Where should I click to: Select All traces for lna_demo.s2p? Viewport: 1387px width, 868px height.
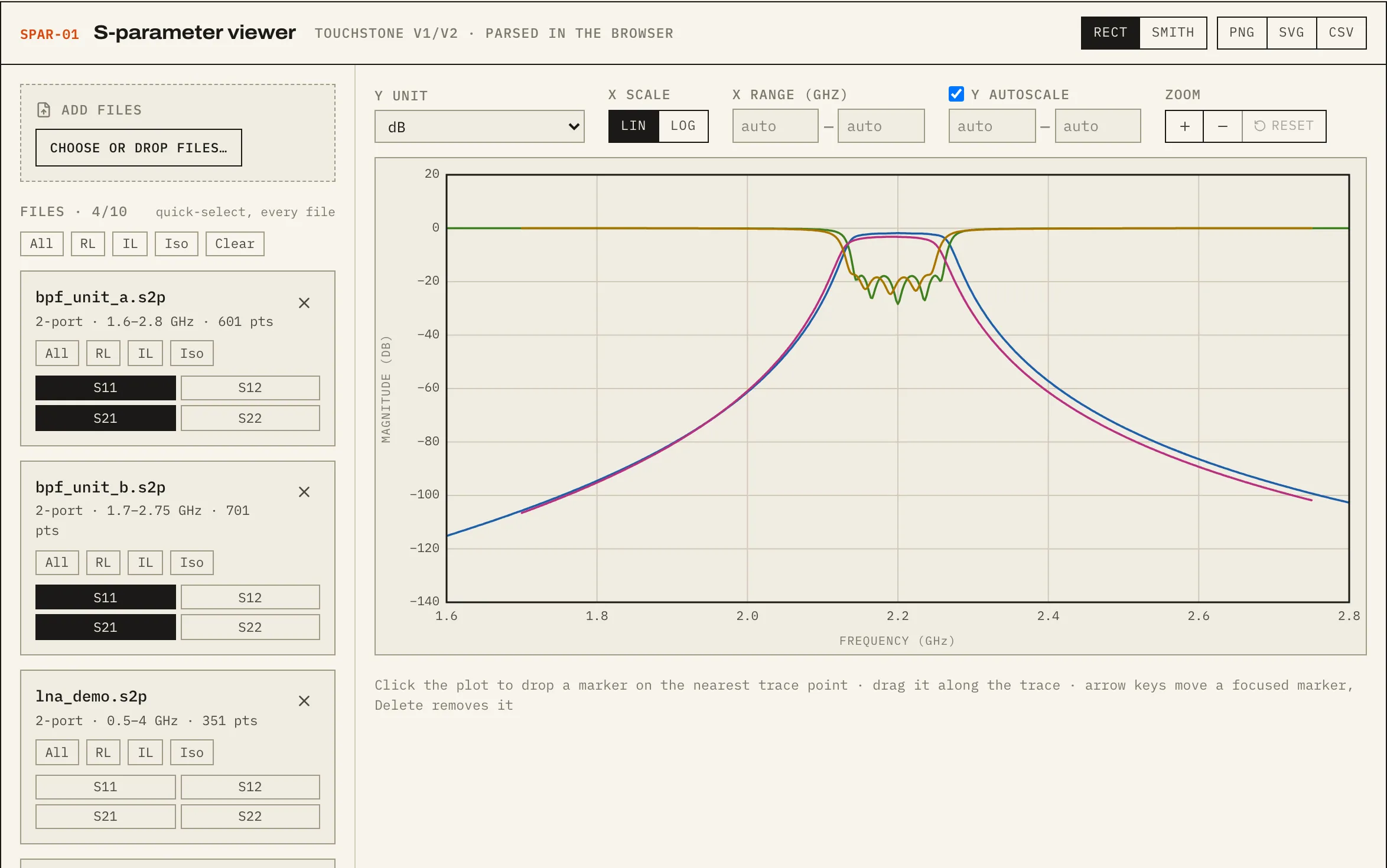click(x=57, y=753)
